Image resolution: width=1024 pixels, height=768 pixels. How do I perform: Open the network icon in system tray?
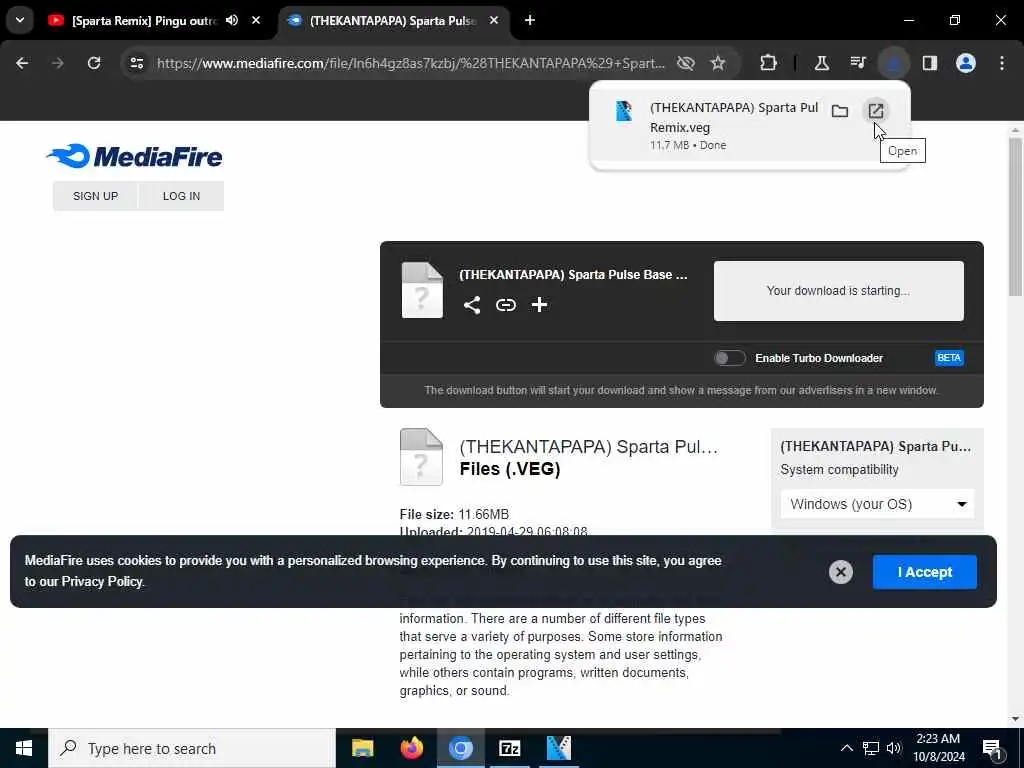(871, 748)
